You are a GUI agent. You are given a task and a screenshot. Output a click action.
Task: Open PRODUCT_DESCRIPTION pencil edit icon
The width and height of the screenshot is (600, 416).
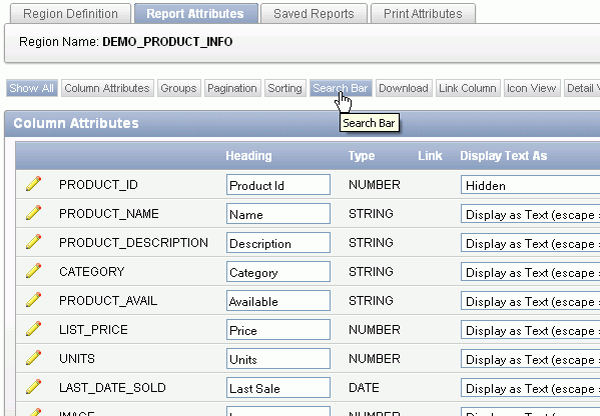pyautogui.click(x=34, y=242)
